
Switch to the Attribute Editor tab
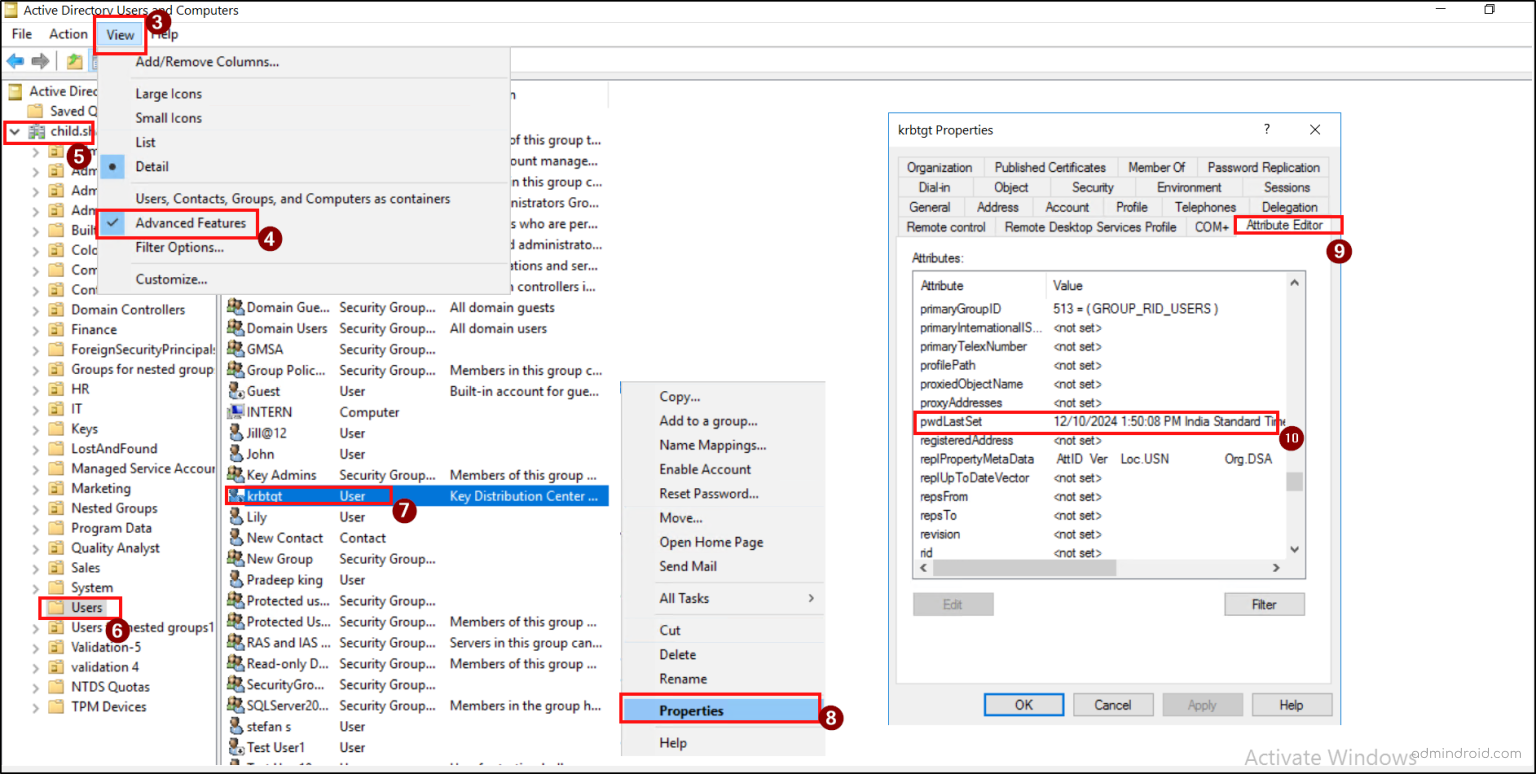click(1287, 226)
